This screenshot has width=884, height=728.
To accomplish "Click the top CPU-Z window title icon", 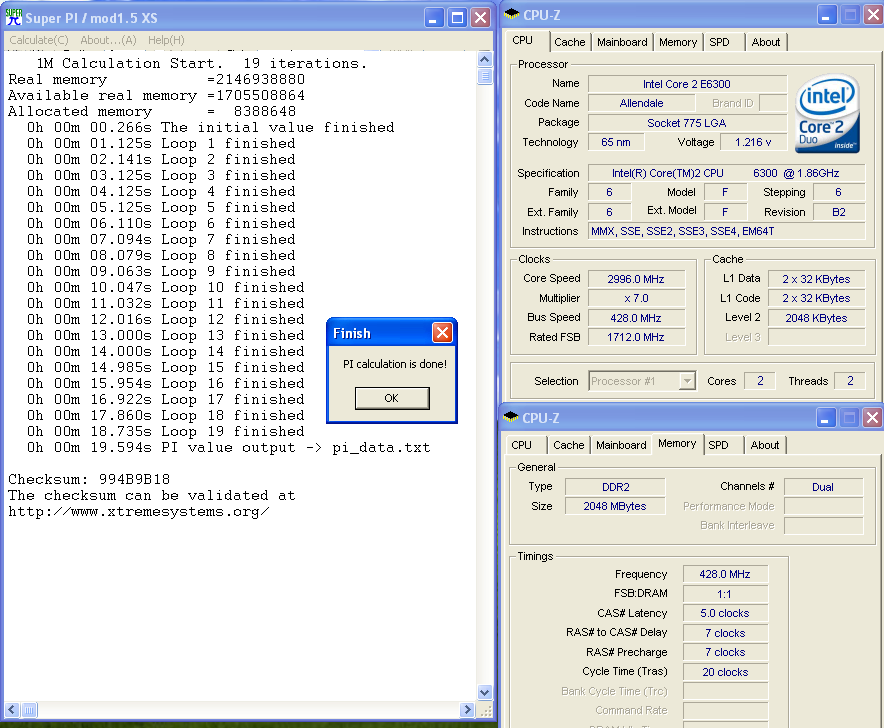I will pos(512,14).
